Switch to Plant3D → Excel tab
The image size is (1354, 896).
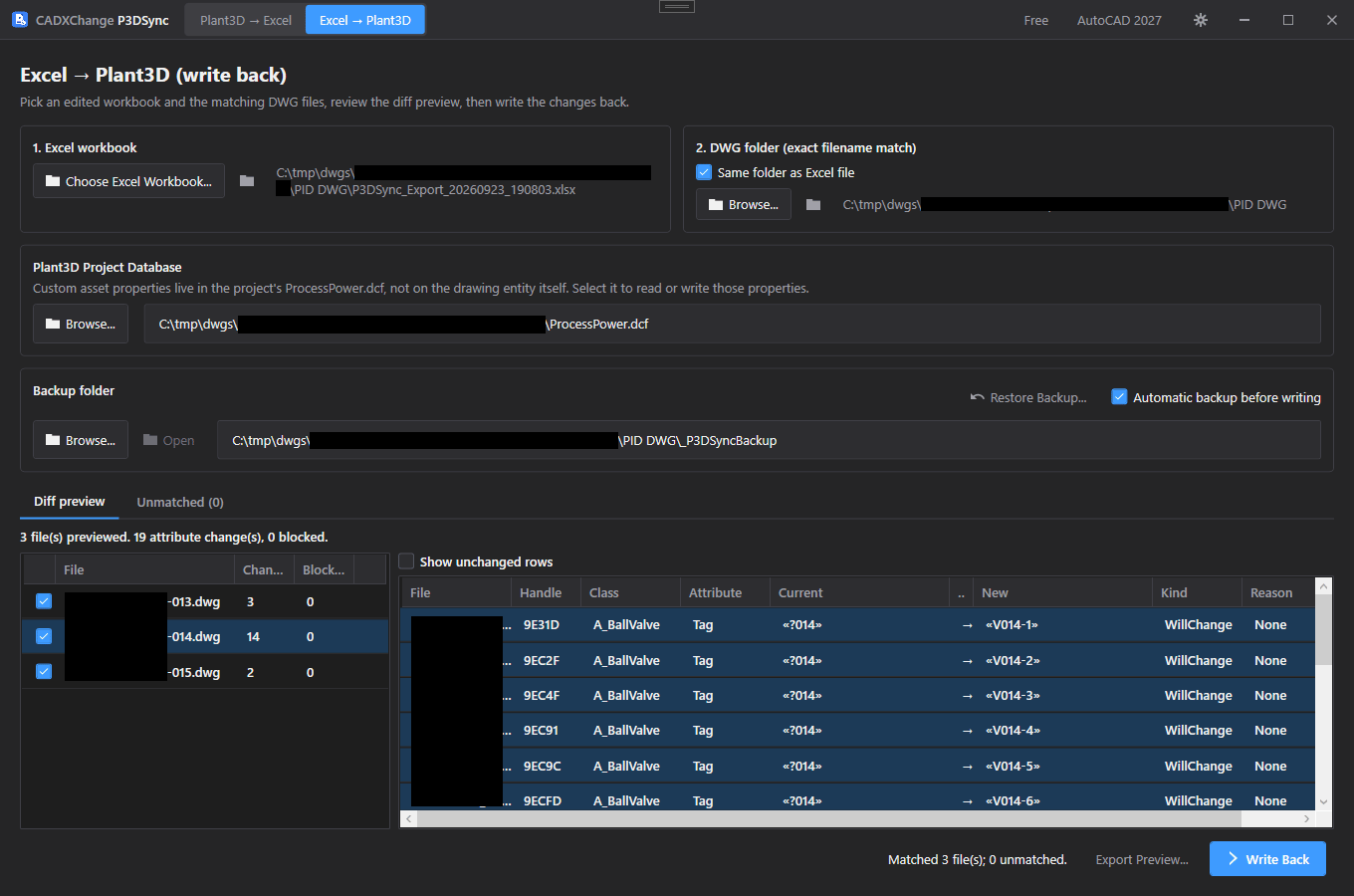click(246, 20)
